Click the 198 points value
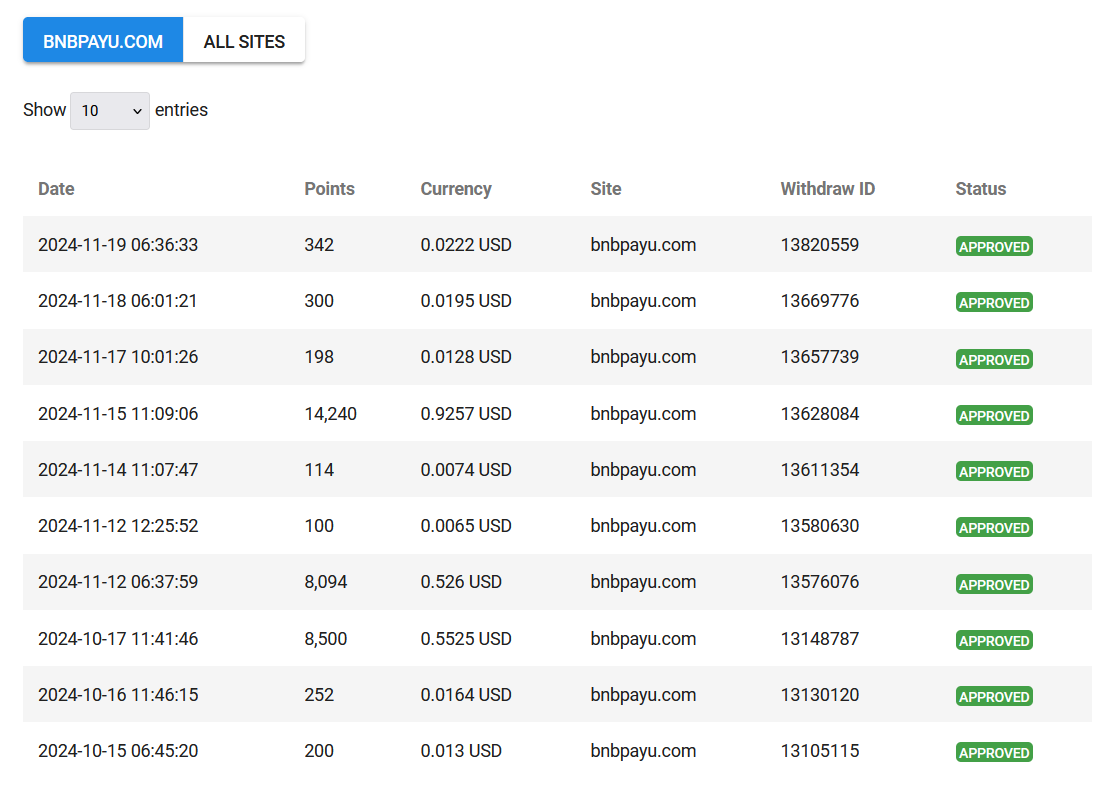Image resolution: width=1112 pixels, height=786 pixels. (319, 357)
